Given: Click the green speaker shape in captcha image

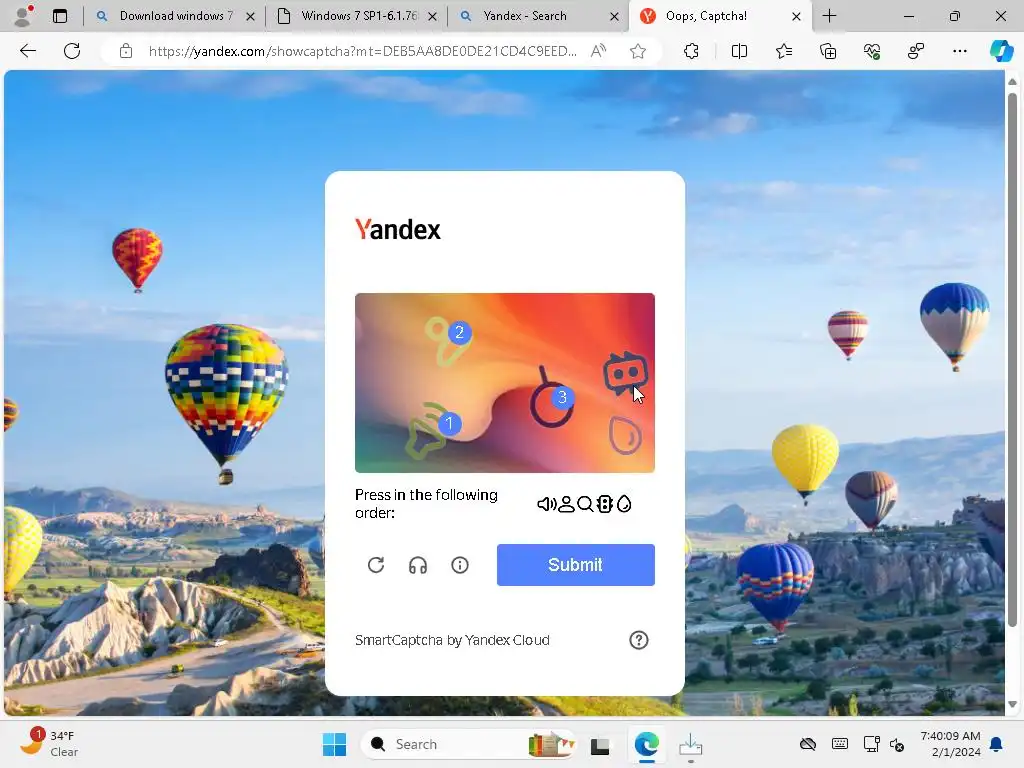Looking at the screenshot, I should coord(427,431).
